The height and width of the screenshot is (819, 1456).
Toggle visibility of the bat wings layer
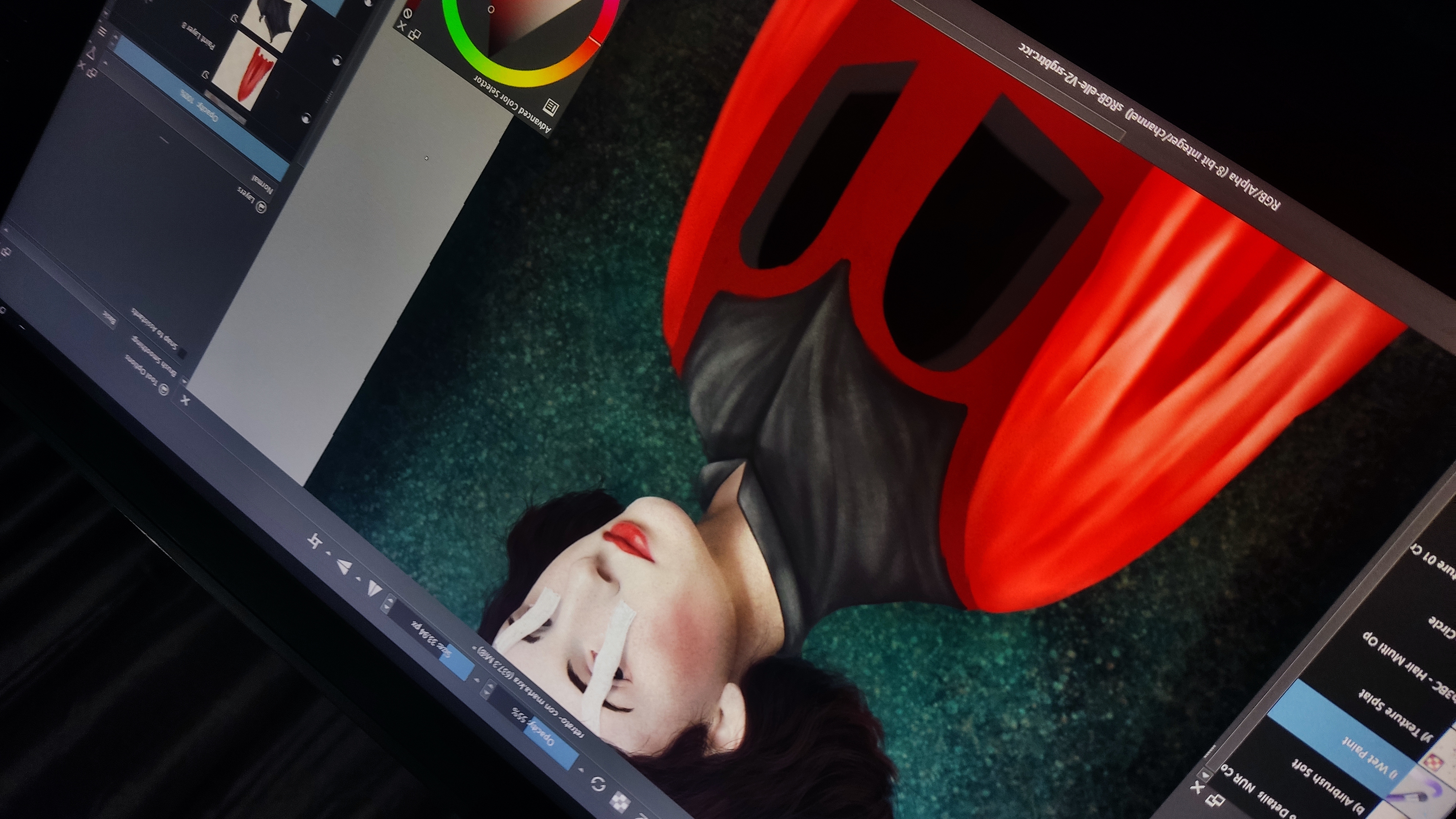[337, 60]
